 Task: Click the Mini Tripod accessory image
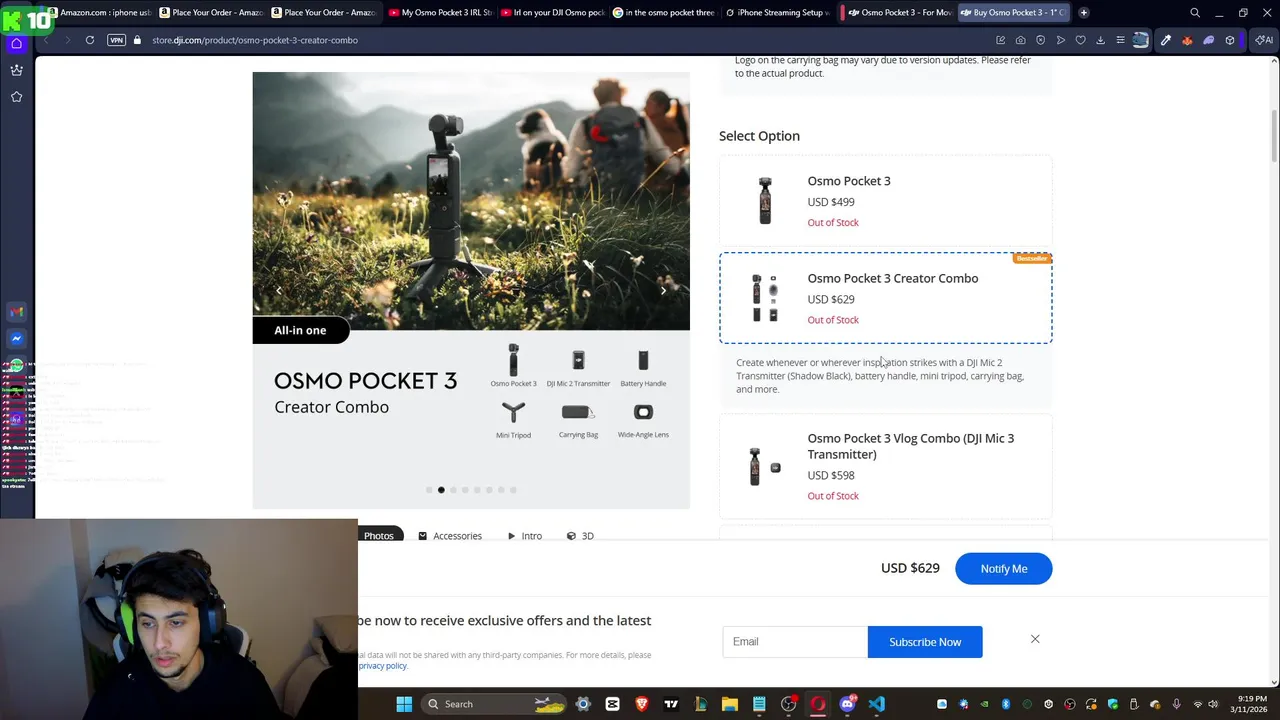coord(513,412)
